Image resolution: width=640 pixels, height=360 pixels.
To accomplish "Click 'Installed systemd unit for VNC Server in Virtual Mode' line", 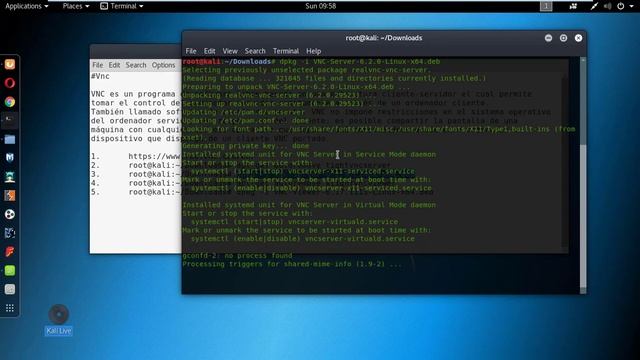I will pyautogui.click(x=309, y=205).
